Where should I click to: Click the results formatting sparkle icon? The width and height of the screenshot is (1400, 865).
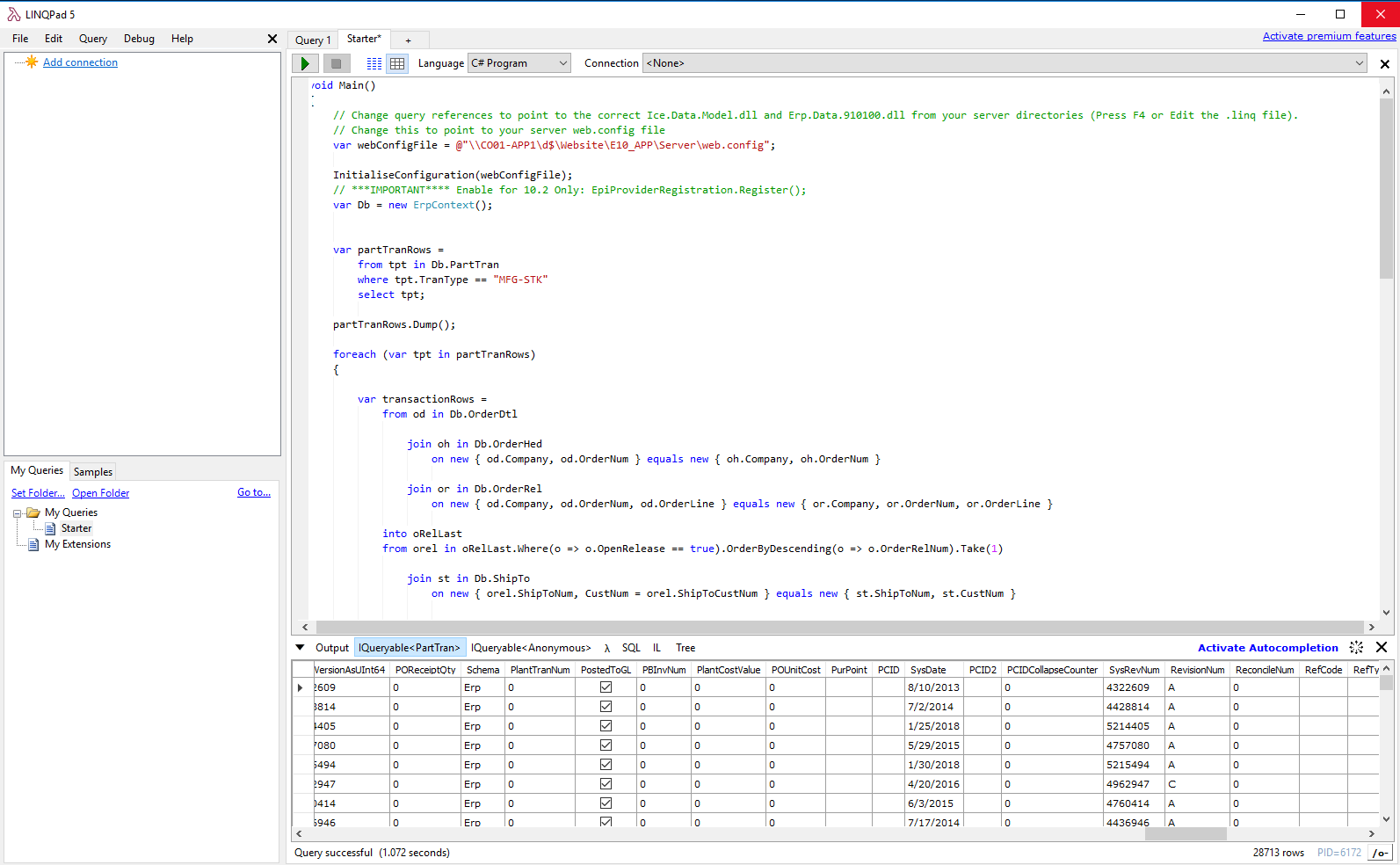point(1356,647)
